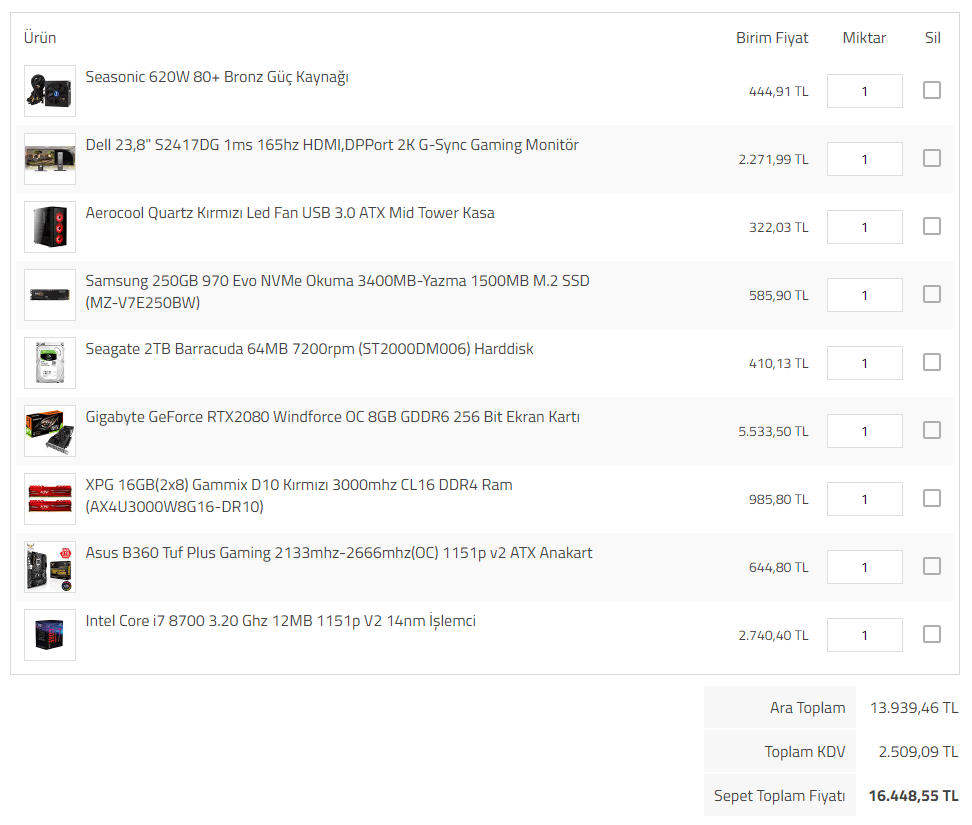Viewport: 972px width, 825px height.
Task: Tick delete checkbox for Dell monitor
Action: (932, 158)
